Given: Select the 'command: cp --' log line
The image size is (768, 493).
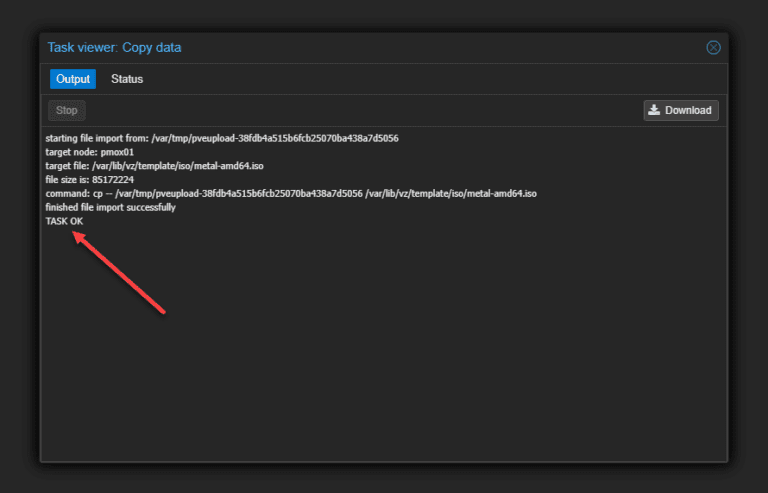Looking at the screenshot, I should (x=291, y=194).
